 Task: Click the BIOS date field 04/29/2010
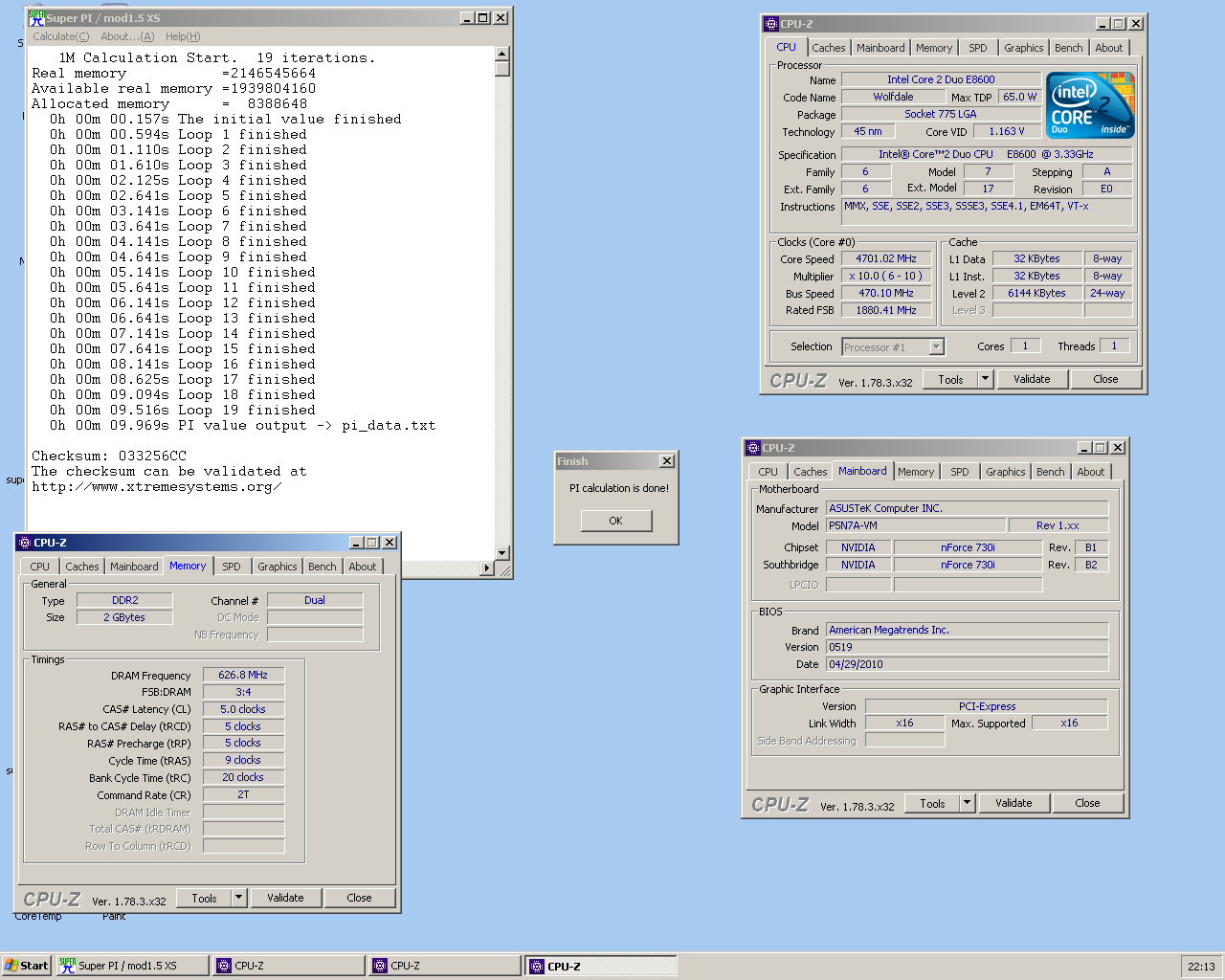click(x=967, y=664)
